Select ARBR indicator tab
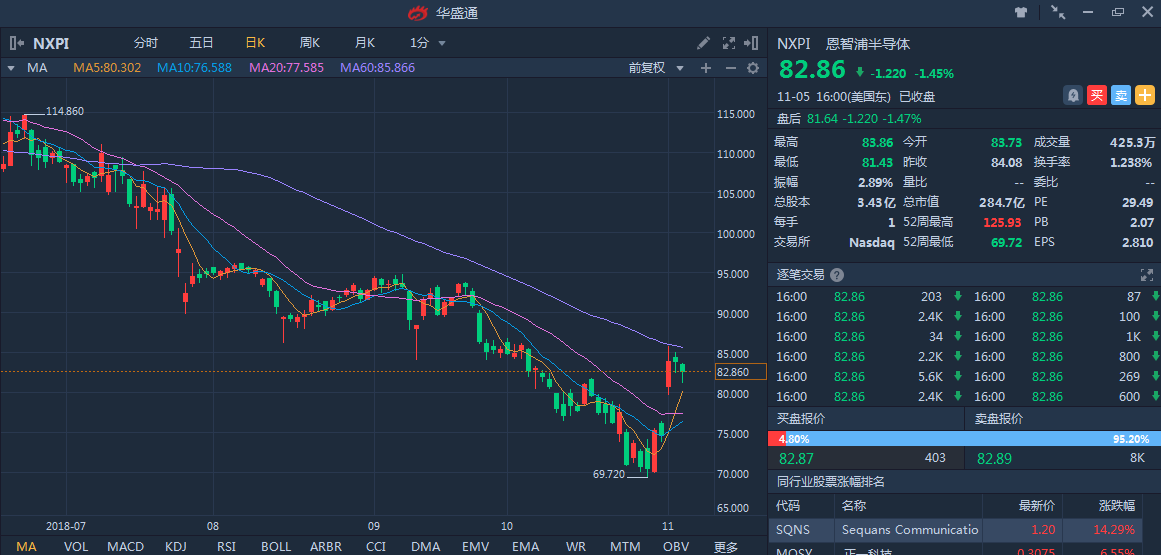The image size is (1161, 555). tap(326, 547)
